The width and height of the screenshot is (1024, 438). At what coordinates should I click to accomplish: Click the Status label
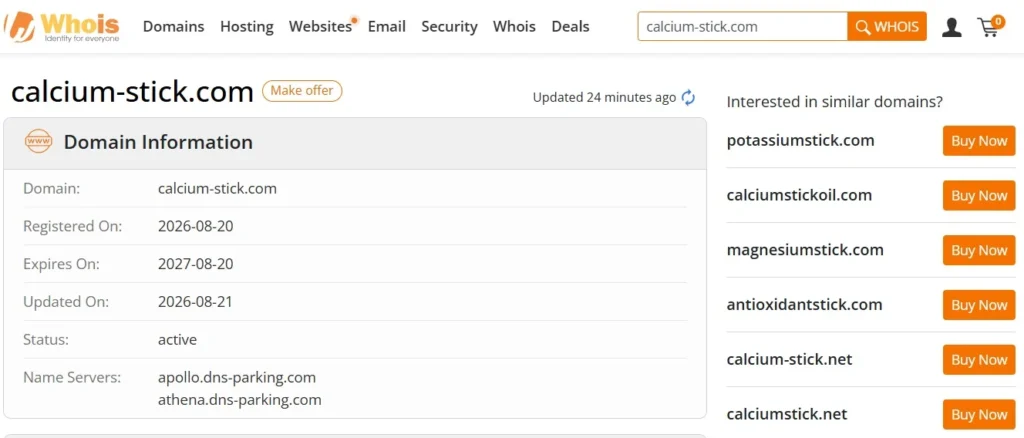tap(46, 339)
